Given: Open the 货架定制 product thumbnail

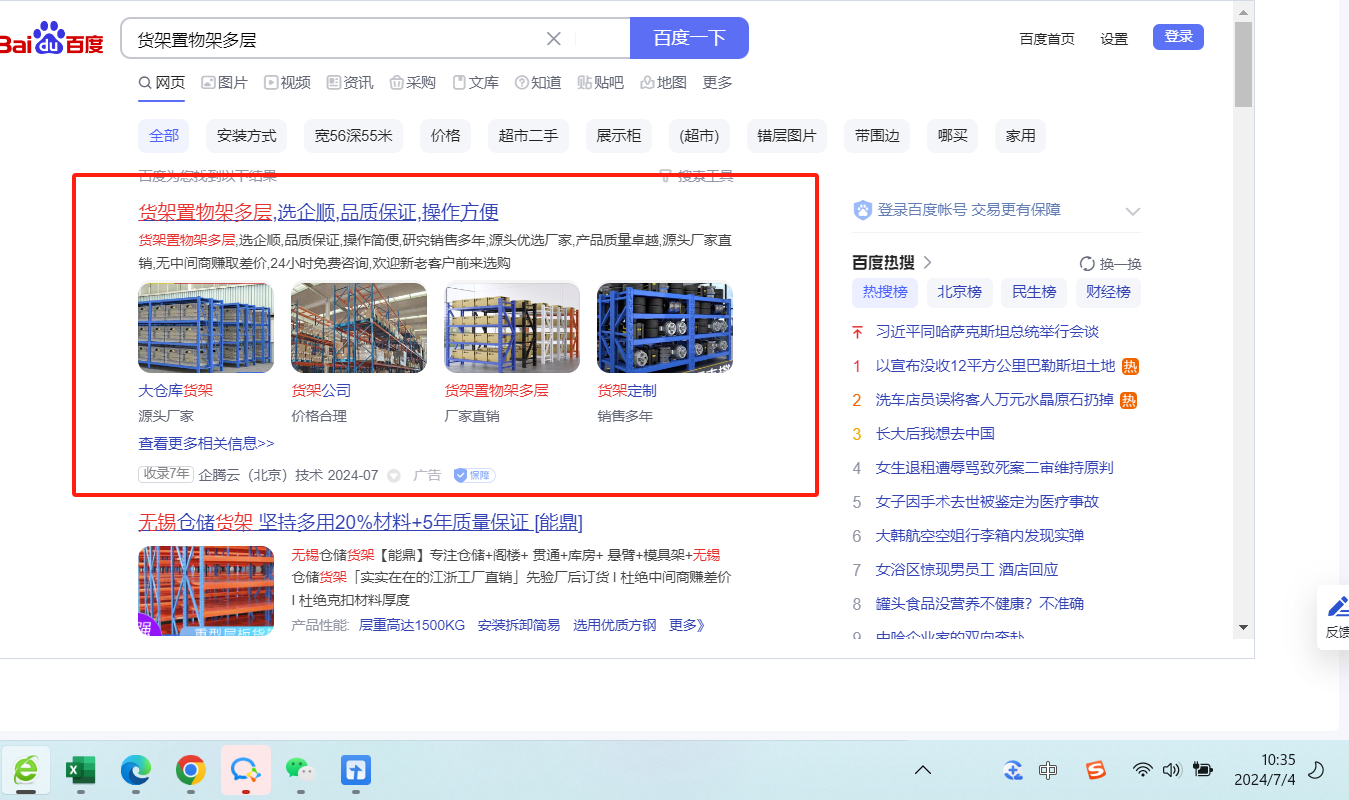Looking at the screenshot, I should [665, 328].
